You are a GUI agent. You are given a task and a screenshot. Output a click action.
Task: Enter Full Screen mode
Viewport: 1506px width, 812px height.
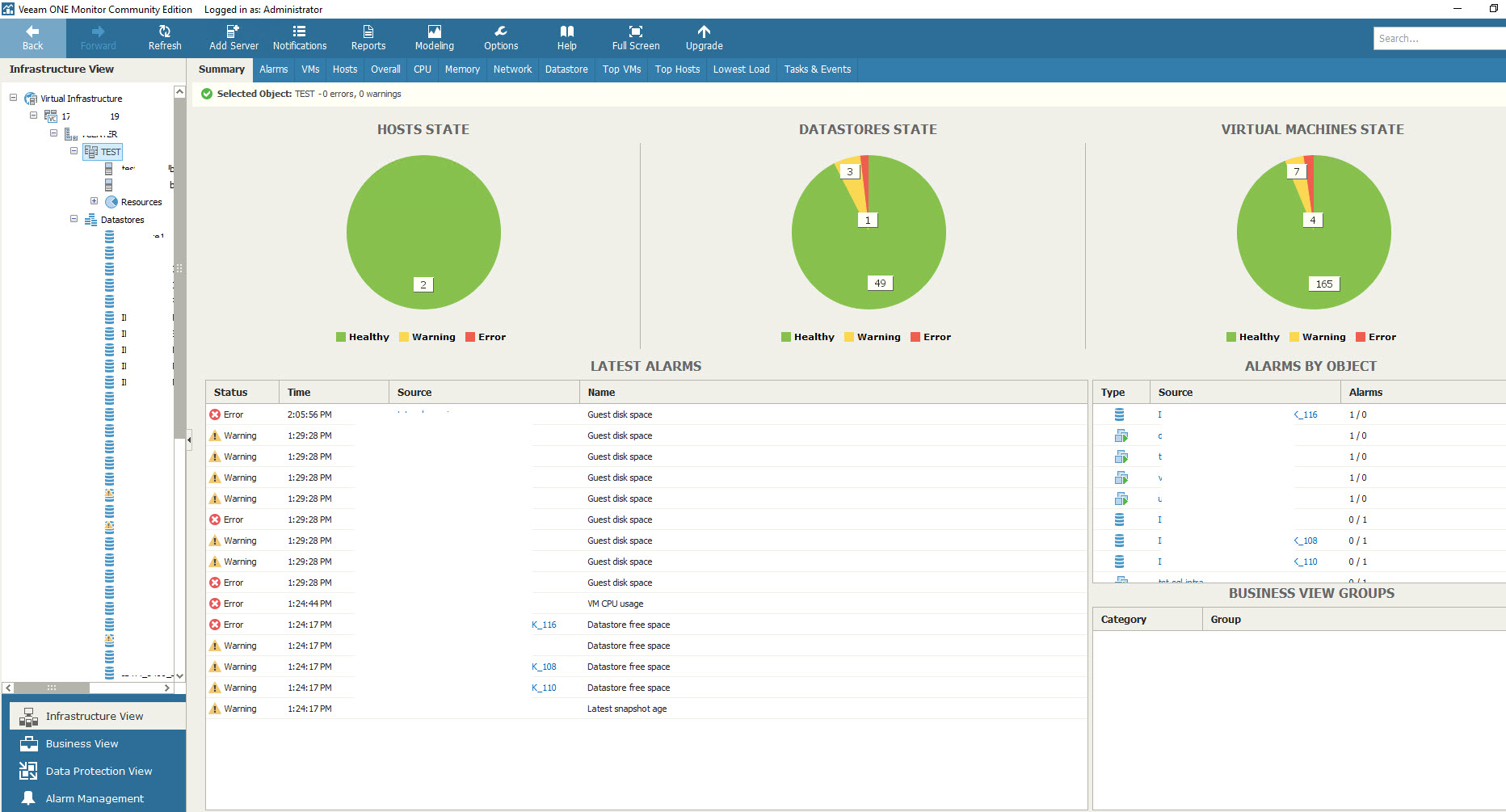[636, 37]
